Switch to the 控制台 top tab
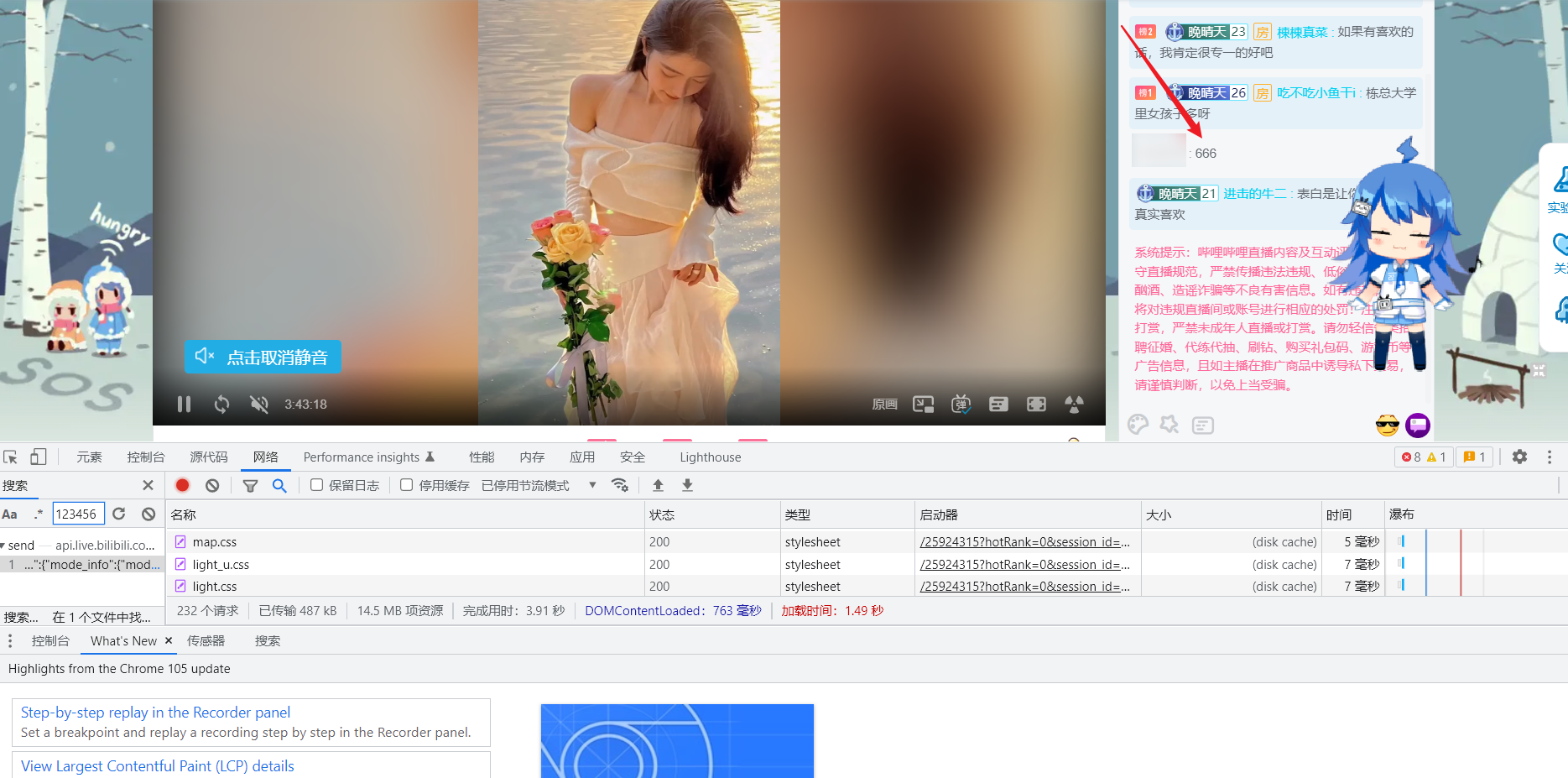The image size is (1568, 778). (146, 457)
